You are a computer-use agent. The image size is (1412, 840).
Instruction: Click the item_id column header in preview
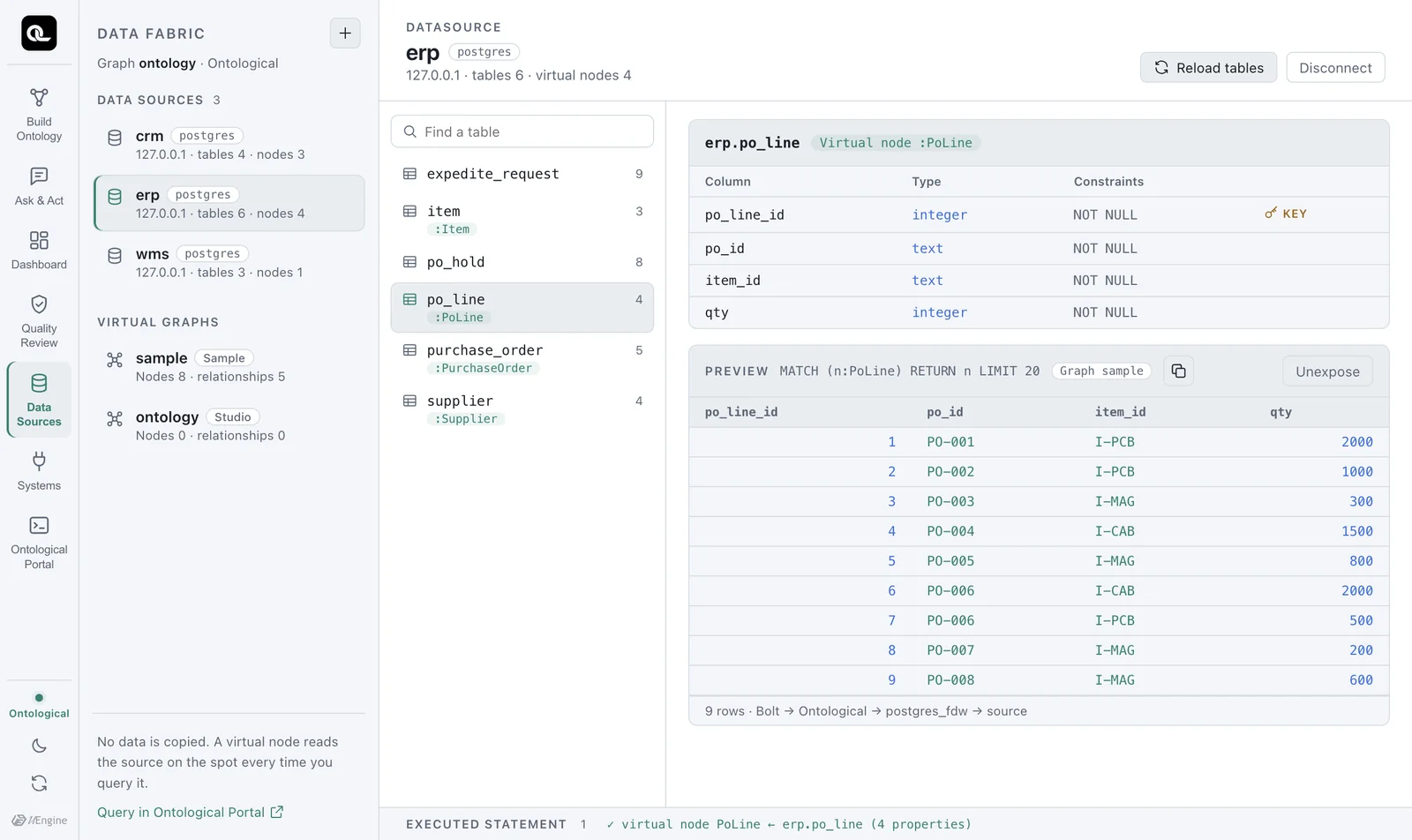click(x=1120, y=412)
